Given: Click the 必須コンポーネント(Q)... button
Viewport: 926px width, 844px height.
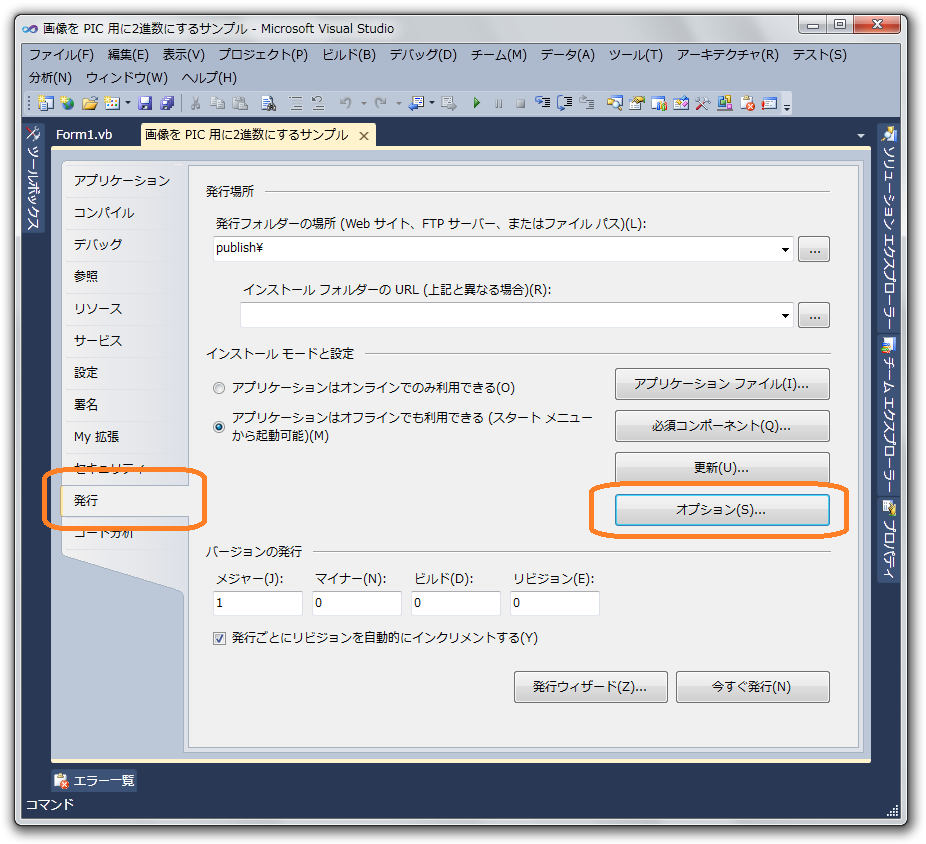Looking at the screenshot, I should click(x=722, y=426).
